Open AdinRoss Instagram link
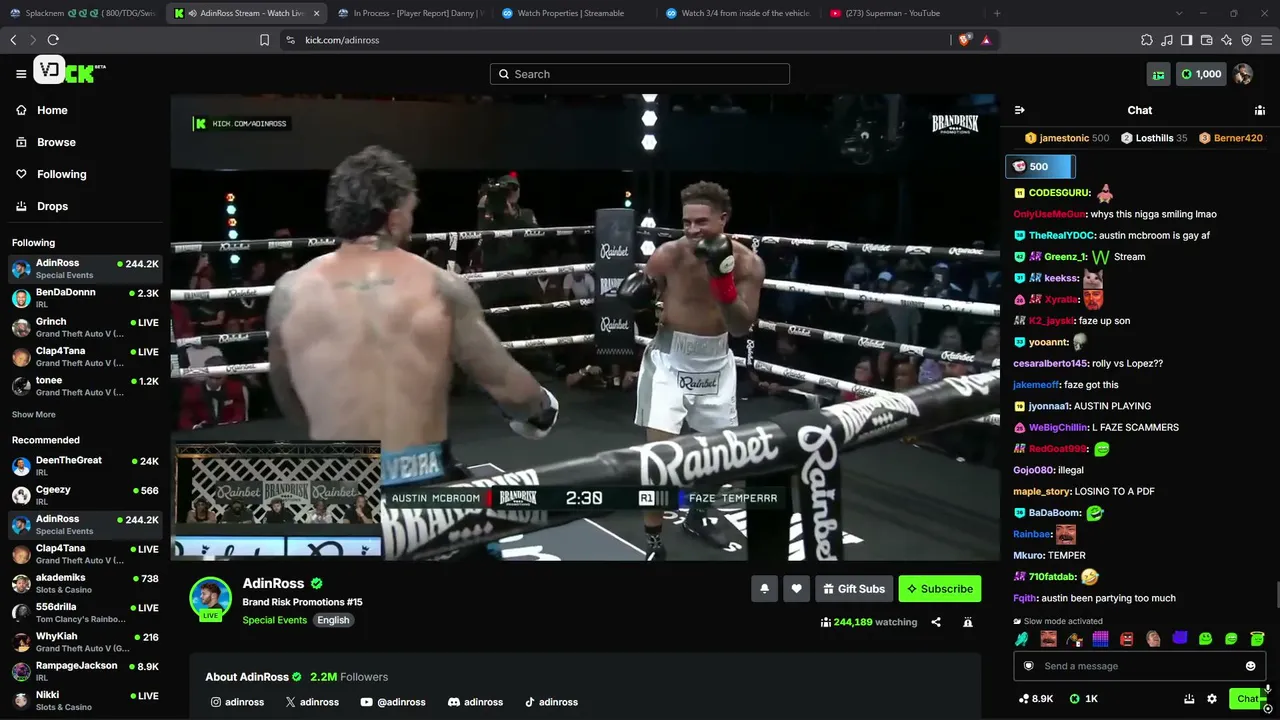Viewport: 1280px width, 720px height. [x=237, y=702]
